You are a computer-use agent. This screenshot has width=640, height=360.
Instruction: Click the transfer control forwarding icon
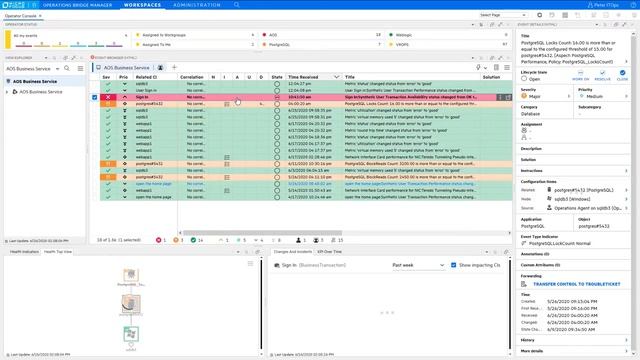click(524, 284)
